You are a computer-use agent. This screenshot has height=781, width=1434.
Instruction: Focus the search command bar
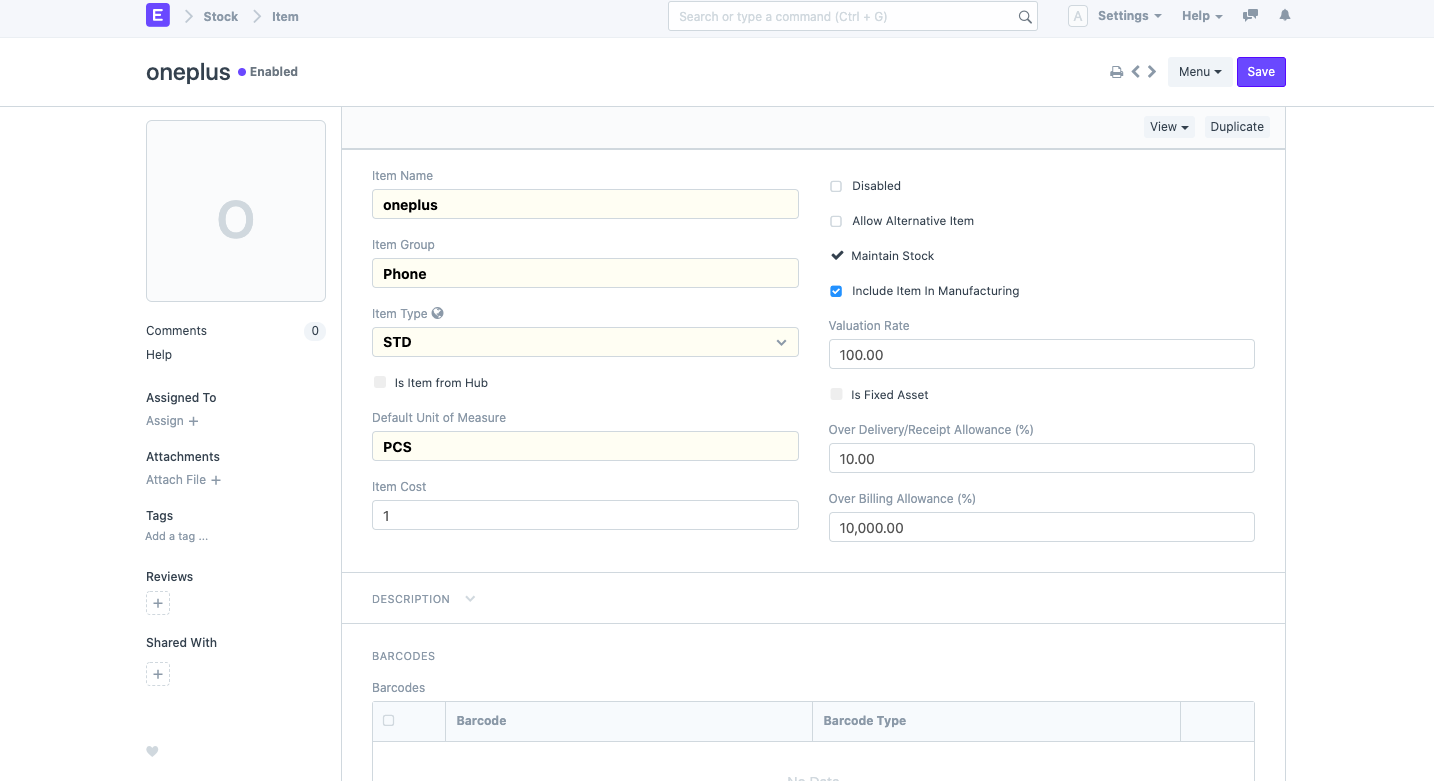[853, 16]
